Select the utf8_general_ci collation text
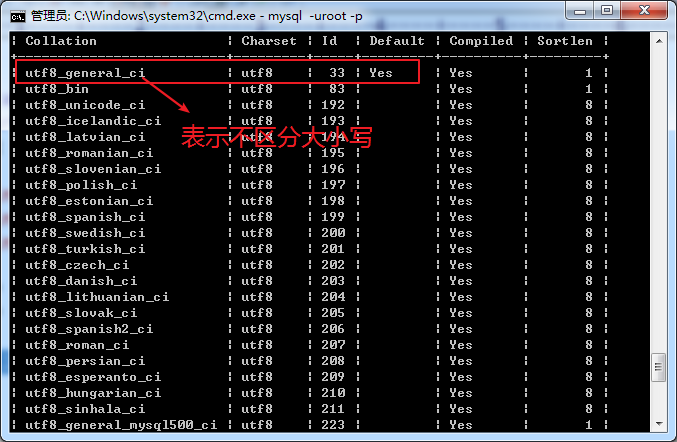The width and height of the screenshot is (677, 442). [85, 73]
